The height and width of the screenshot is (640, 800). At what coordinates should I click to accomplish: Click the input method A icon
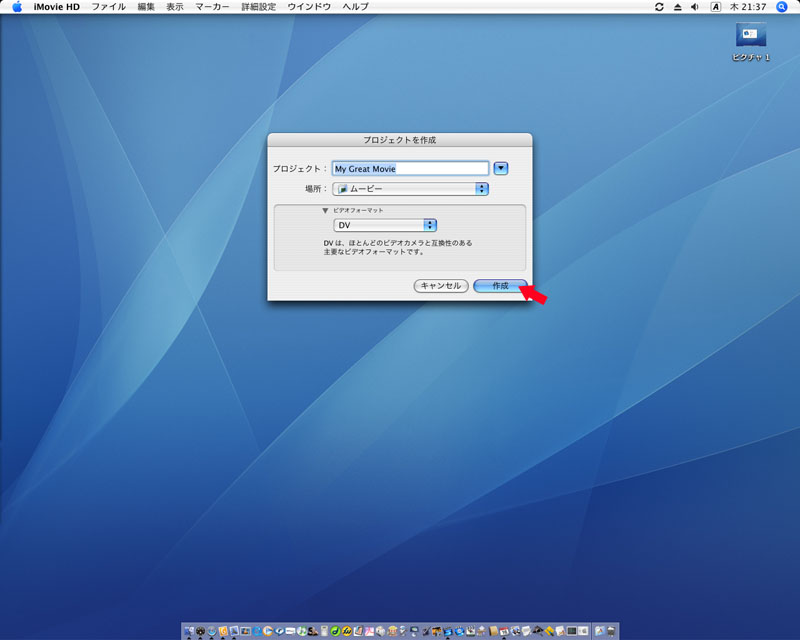tap(716, 7)
